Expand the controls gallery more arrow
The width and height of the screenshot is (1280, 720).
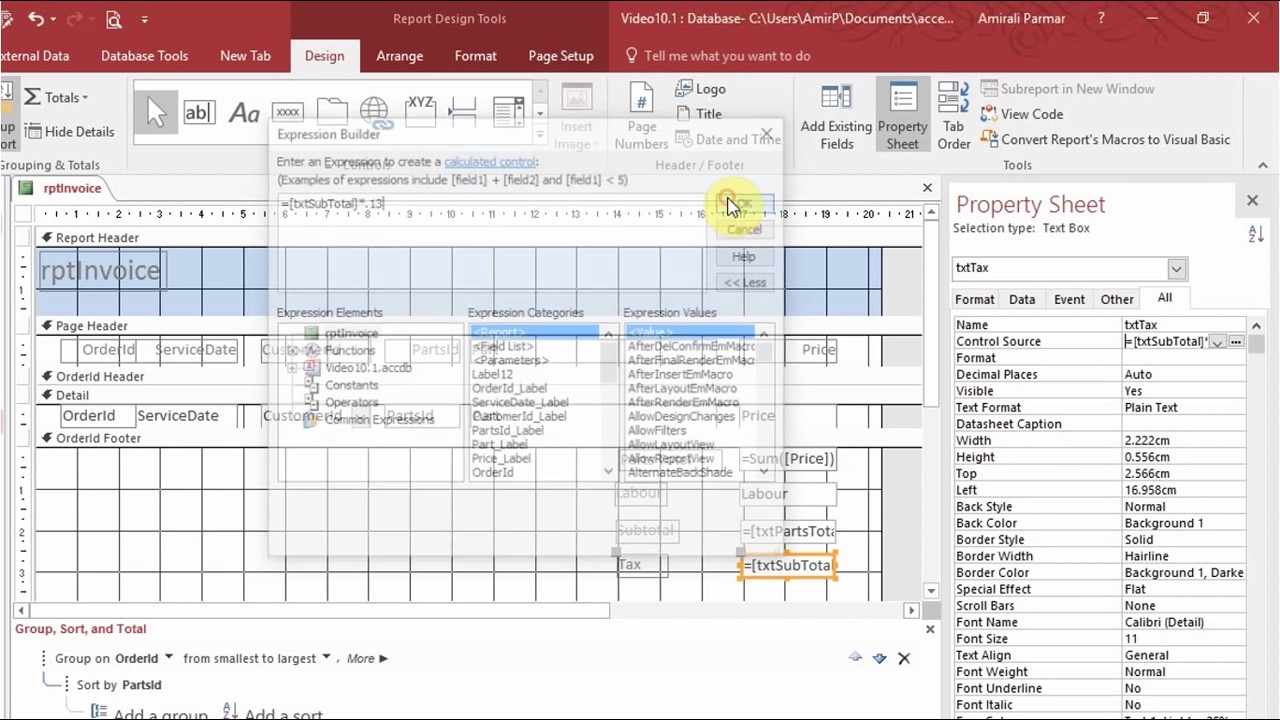tap(539, 133)
